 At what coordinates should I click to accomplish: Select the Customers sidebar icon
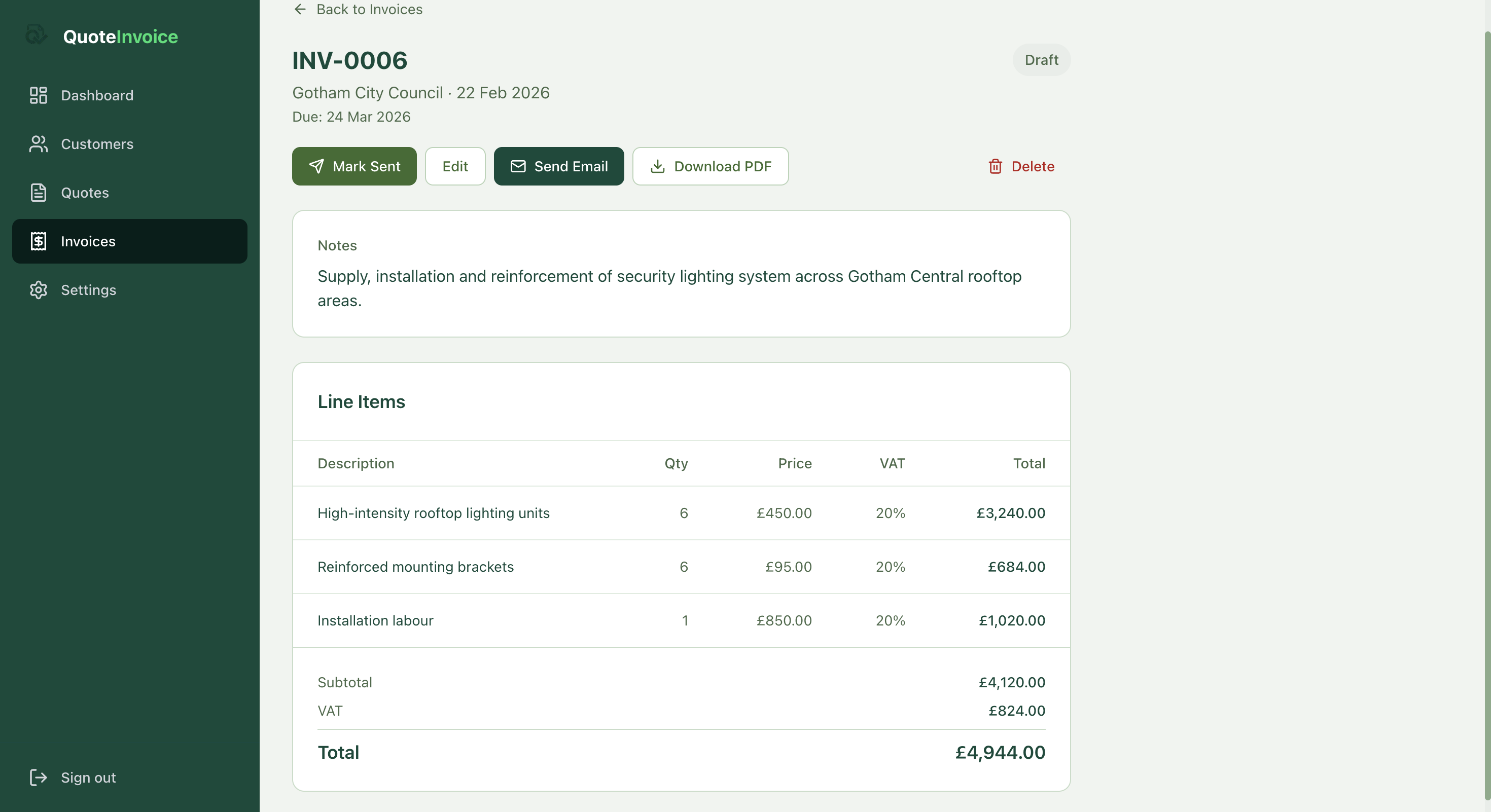[x=38, y=144]
